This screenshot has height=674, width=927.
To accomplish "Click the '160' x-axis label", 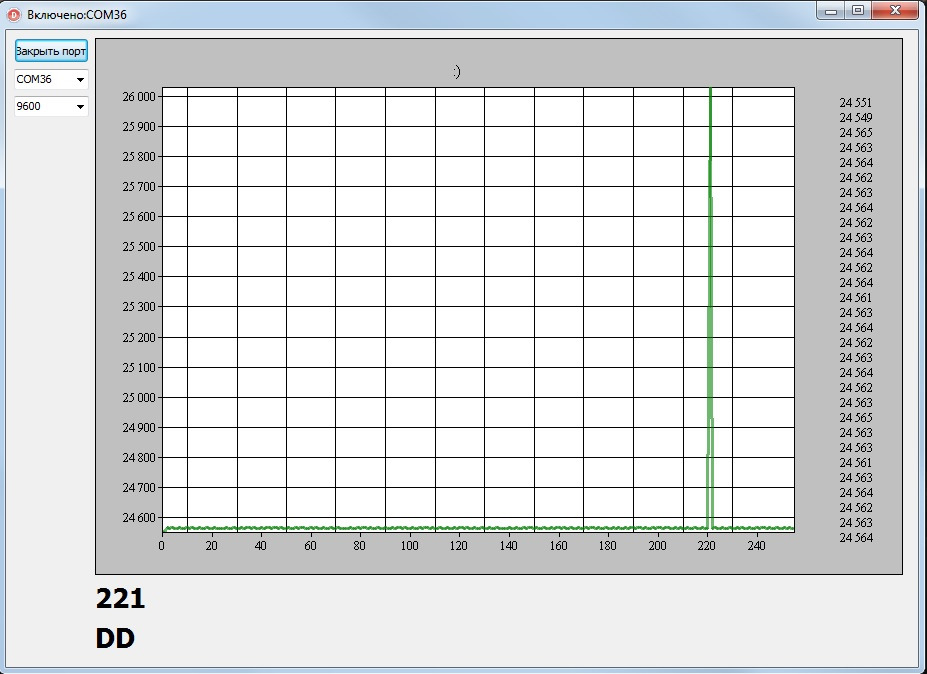I will coord(558,546).
